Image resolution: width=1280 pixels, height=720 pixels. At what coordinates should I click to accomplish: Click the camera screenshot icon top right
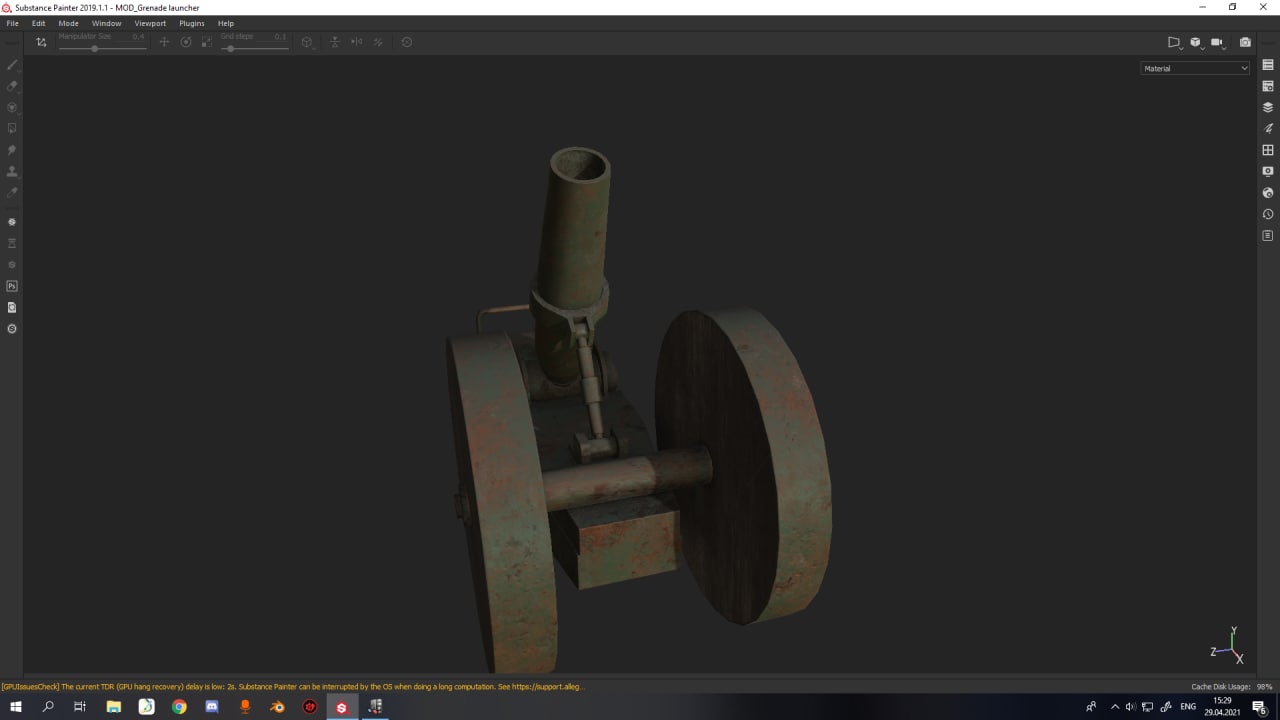tap(1245, 42)
